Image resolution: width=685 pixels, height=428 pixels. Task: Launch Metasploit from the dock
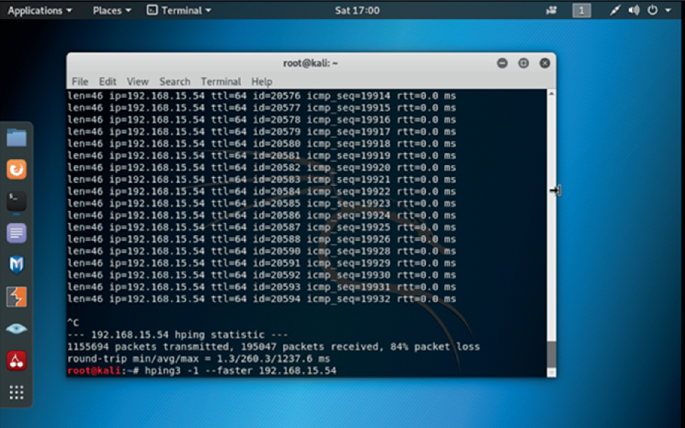tap(17, 265)
